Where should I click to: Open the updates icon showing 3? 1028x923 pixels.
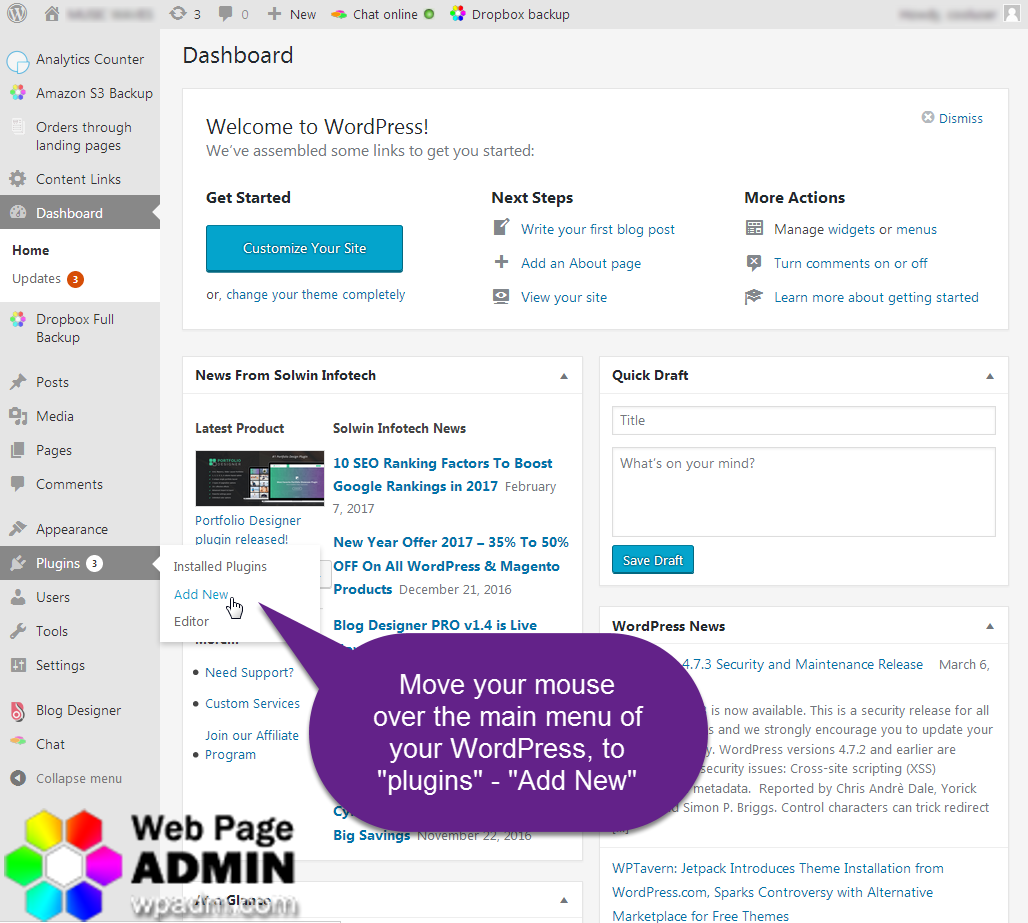(x=185, y=14)
